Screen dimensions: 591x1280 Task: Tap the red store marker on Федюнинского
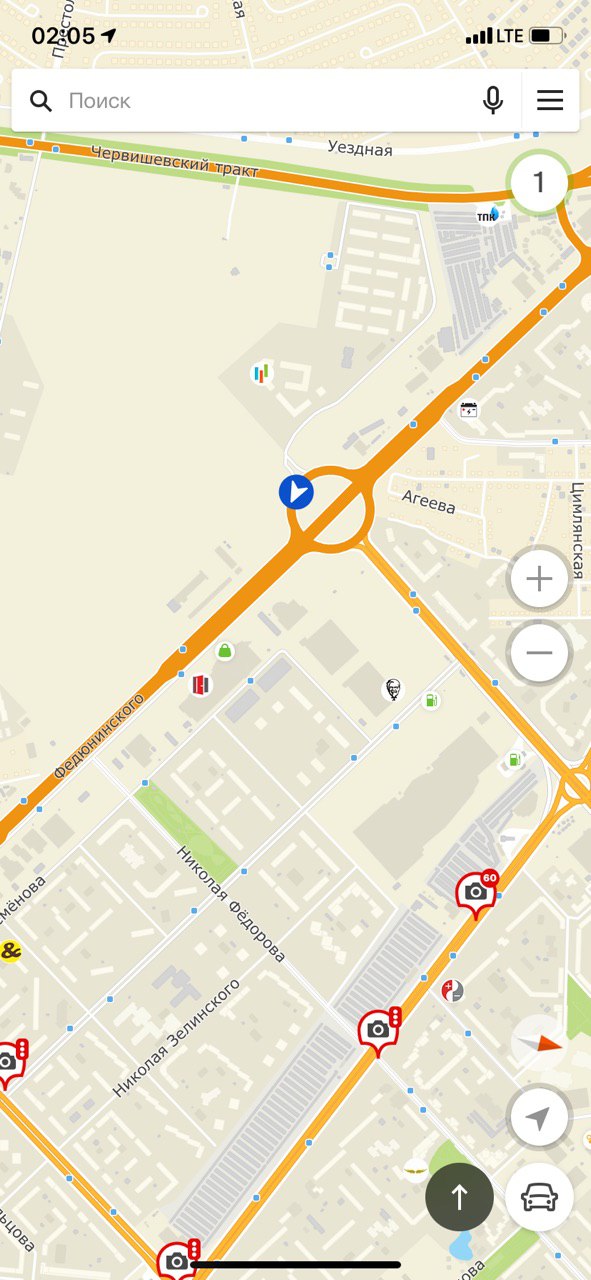(202, 685)
